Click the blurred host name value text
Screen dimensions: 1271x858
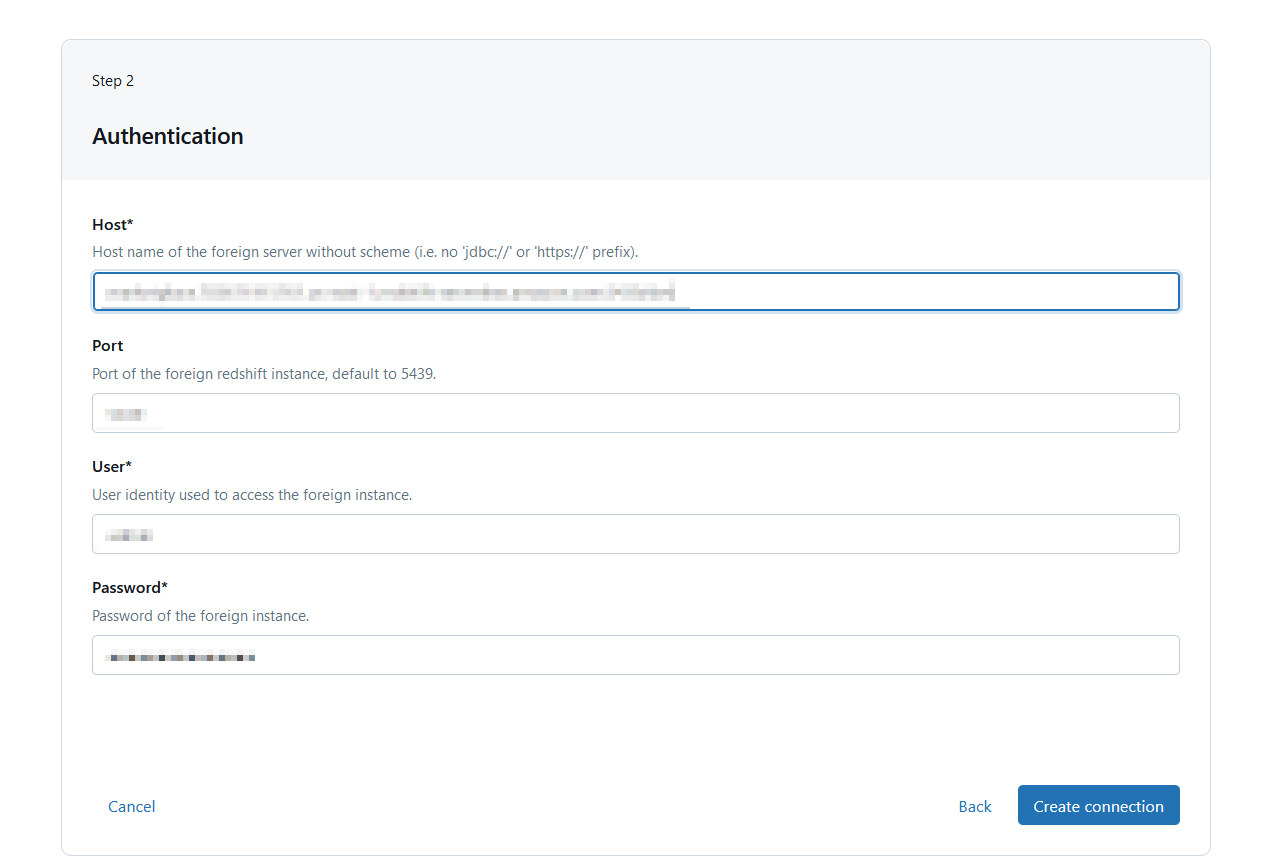coord(390,292)
